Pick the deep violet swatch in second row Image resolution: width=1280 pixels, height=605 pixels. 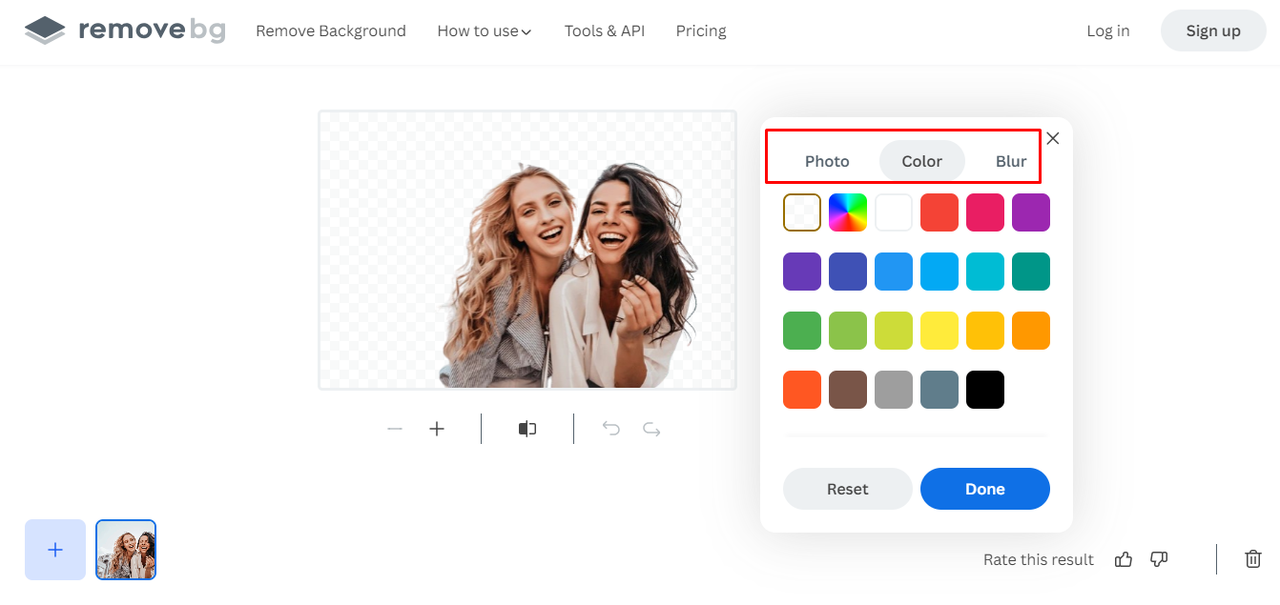[802, 272]
